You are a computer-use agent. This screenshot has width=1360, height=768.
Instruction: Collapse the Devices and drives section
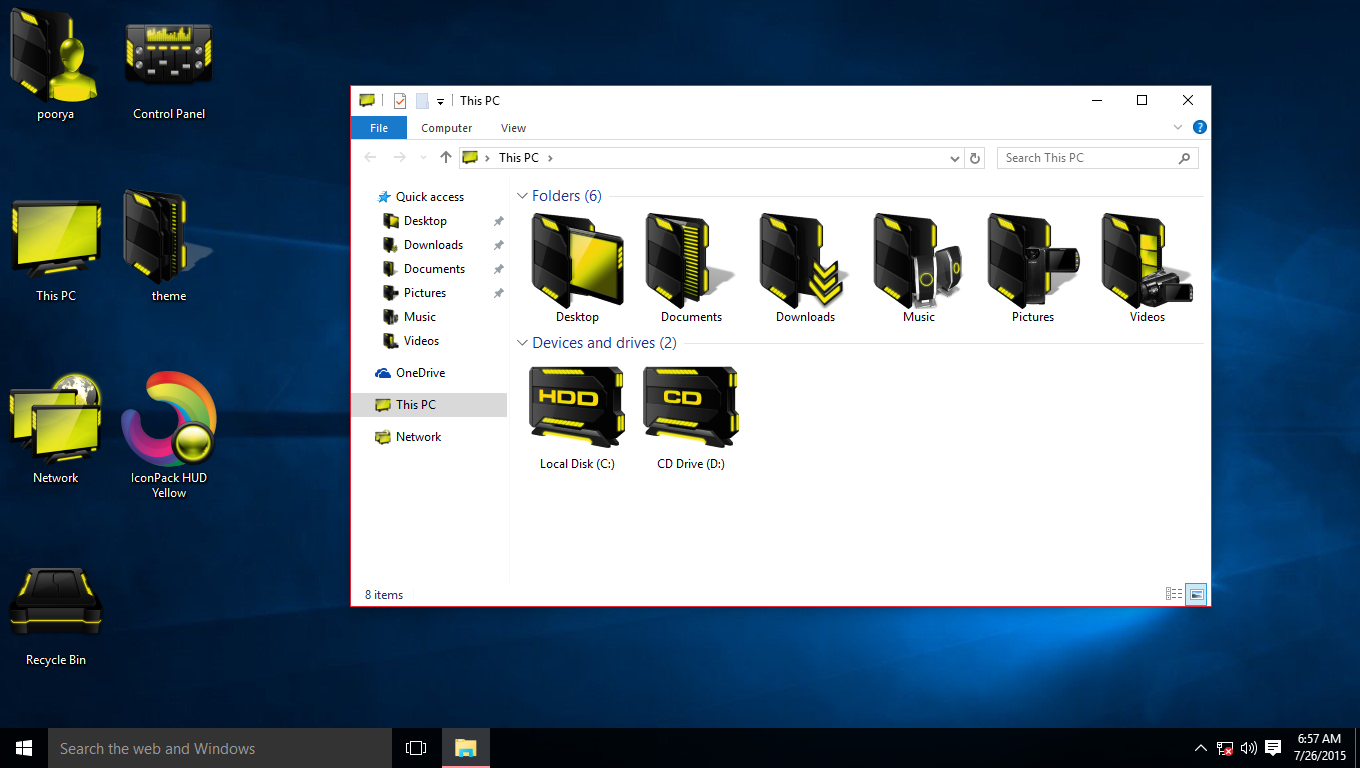pos(522,342)
